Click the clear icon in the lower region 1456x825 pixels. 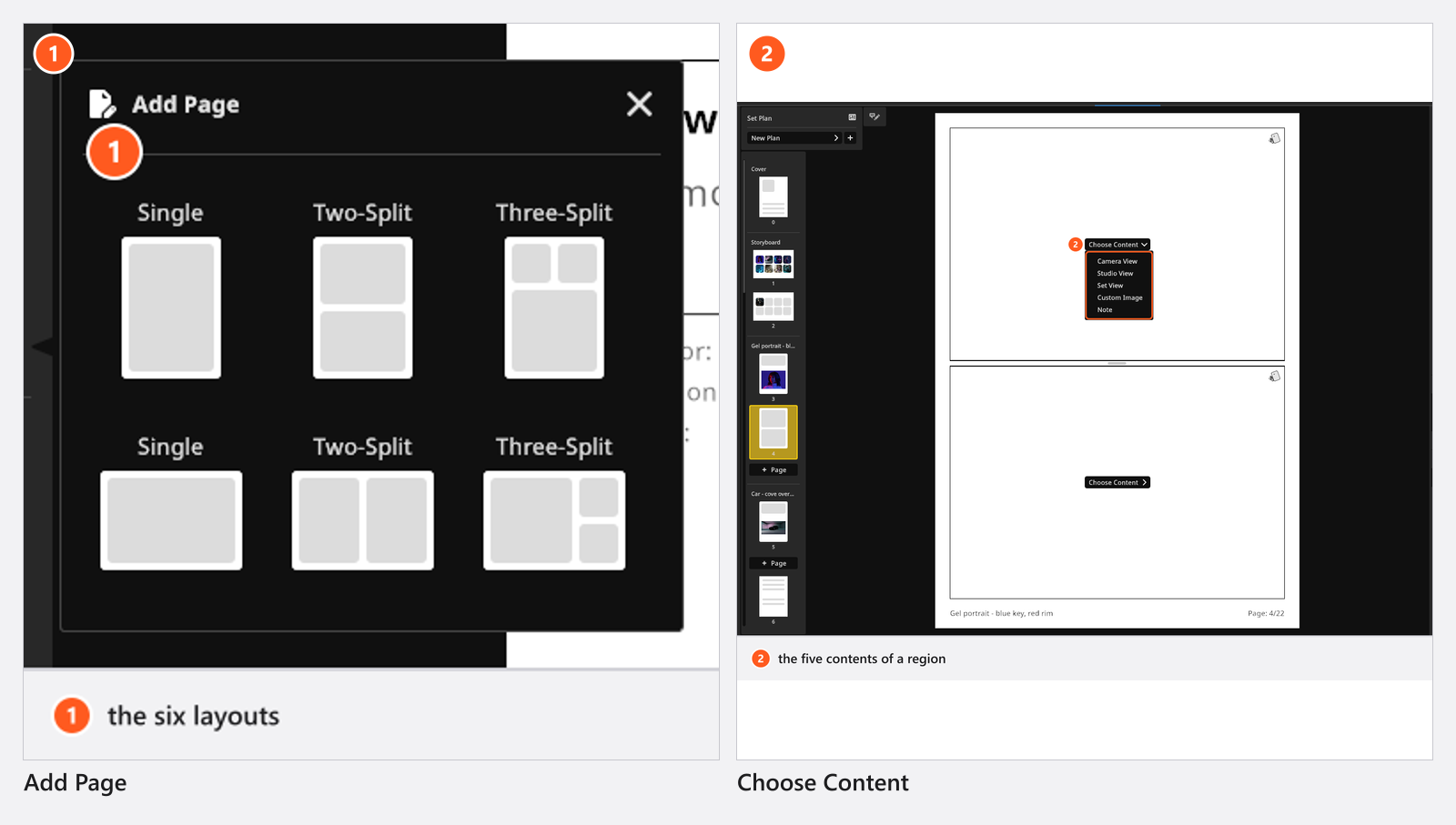tap(1275, 376)
